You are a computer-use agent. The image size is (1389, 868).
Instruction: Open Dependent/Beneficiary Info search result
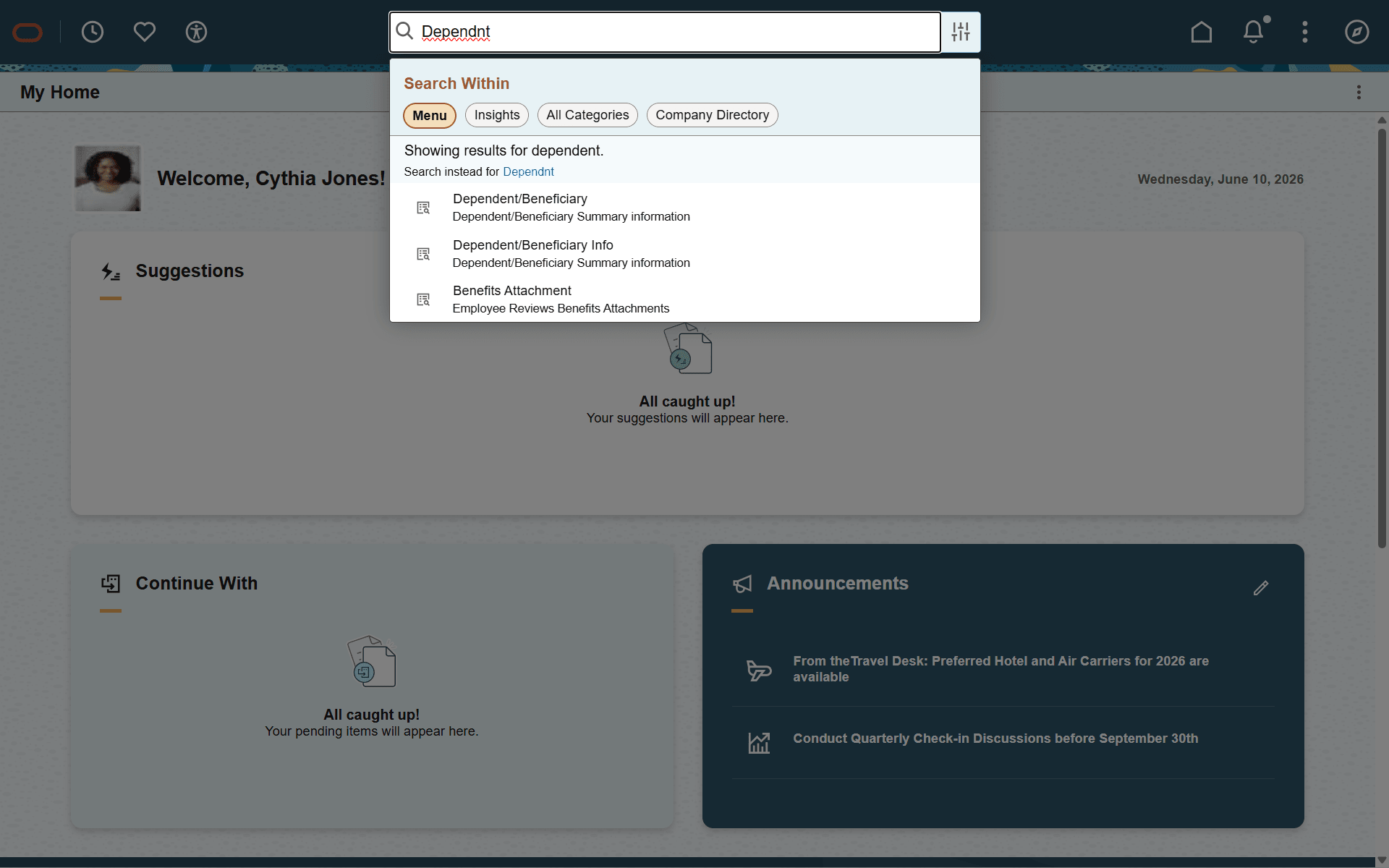[x=684, y=253]
